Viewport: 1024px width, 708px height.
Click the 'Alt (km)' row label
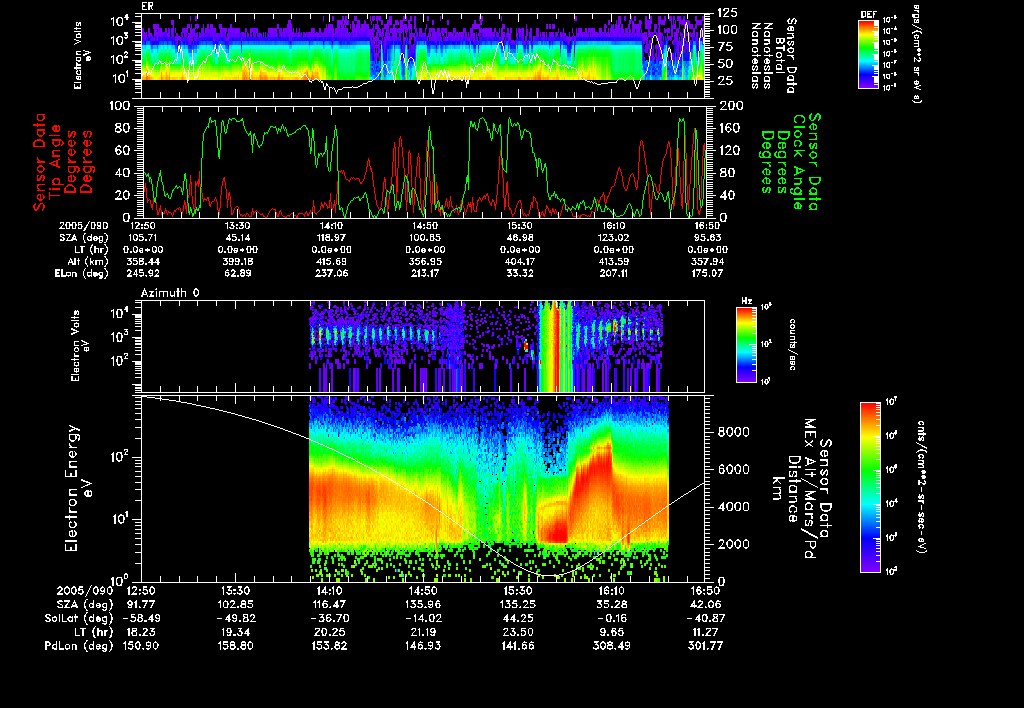pyautogui.click(x=90, y=261)
